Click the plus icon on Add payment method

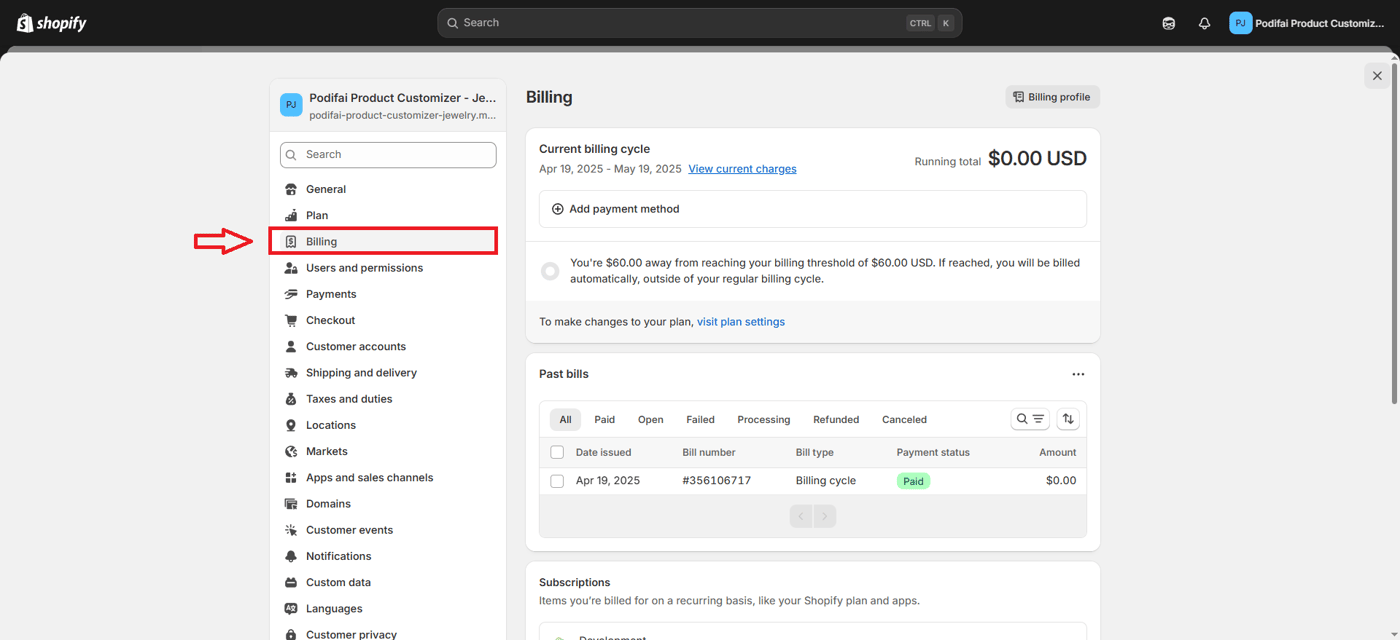click(557, 209)
